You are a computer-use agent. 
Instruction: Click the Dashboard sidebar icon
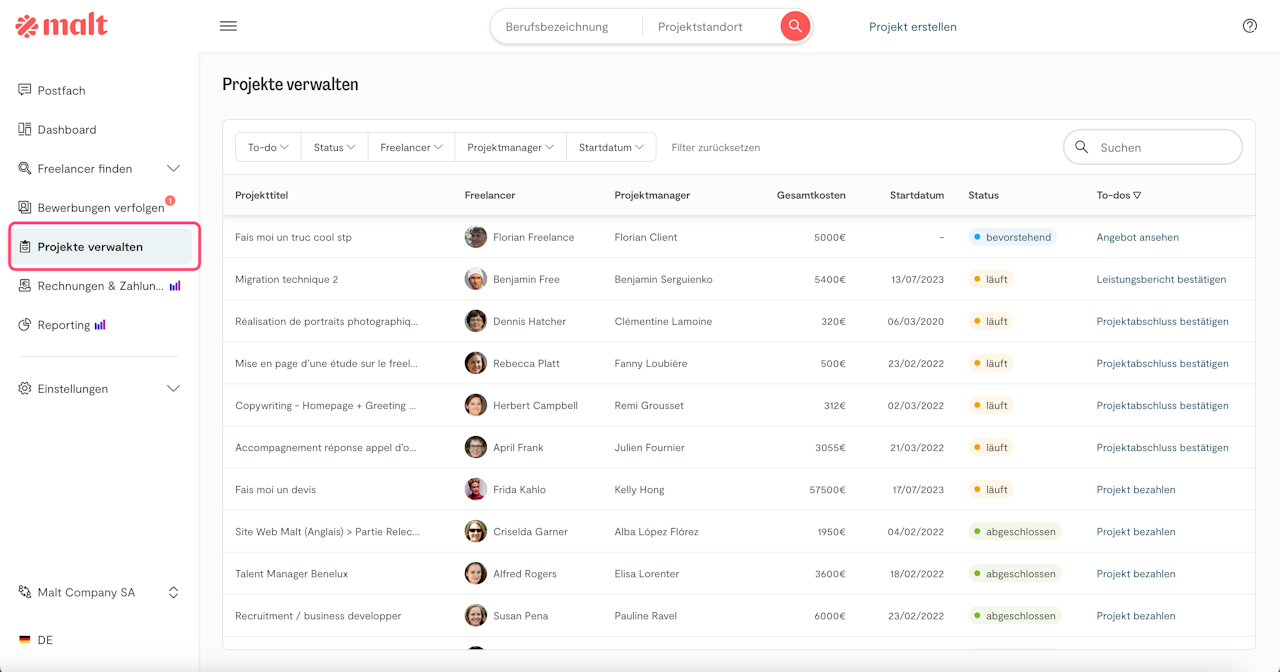(x=25, y=129)
